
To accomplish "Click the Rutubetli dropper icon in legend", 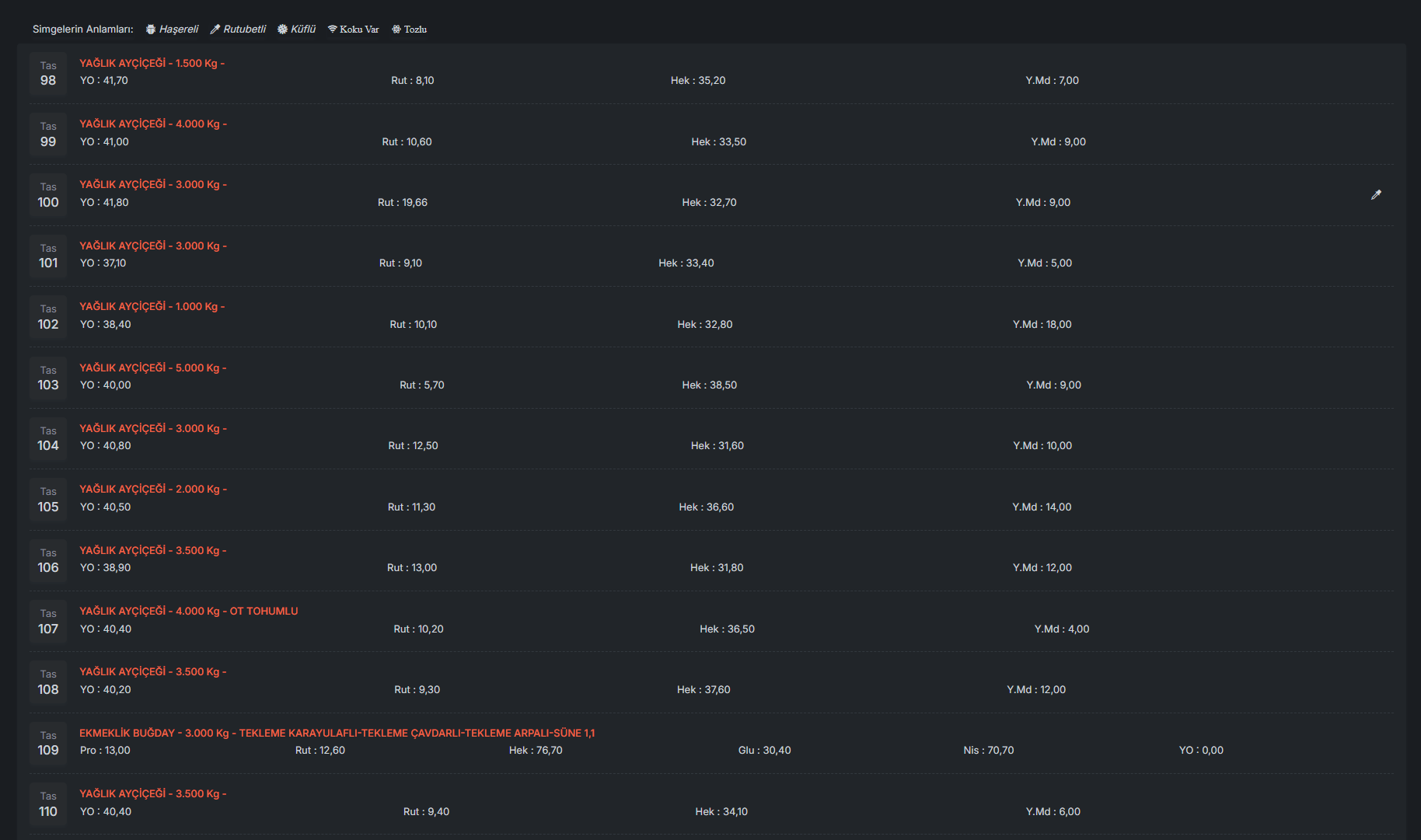I will click(215, 30).
